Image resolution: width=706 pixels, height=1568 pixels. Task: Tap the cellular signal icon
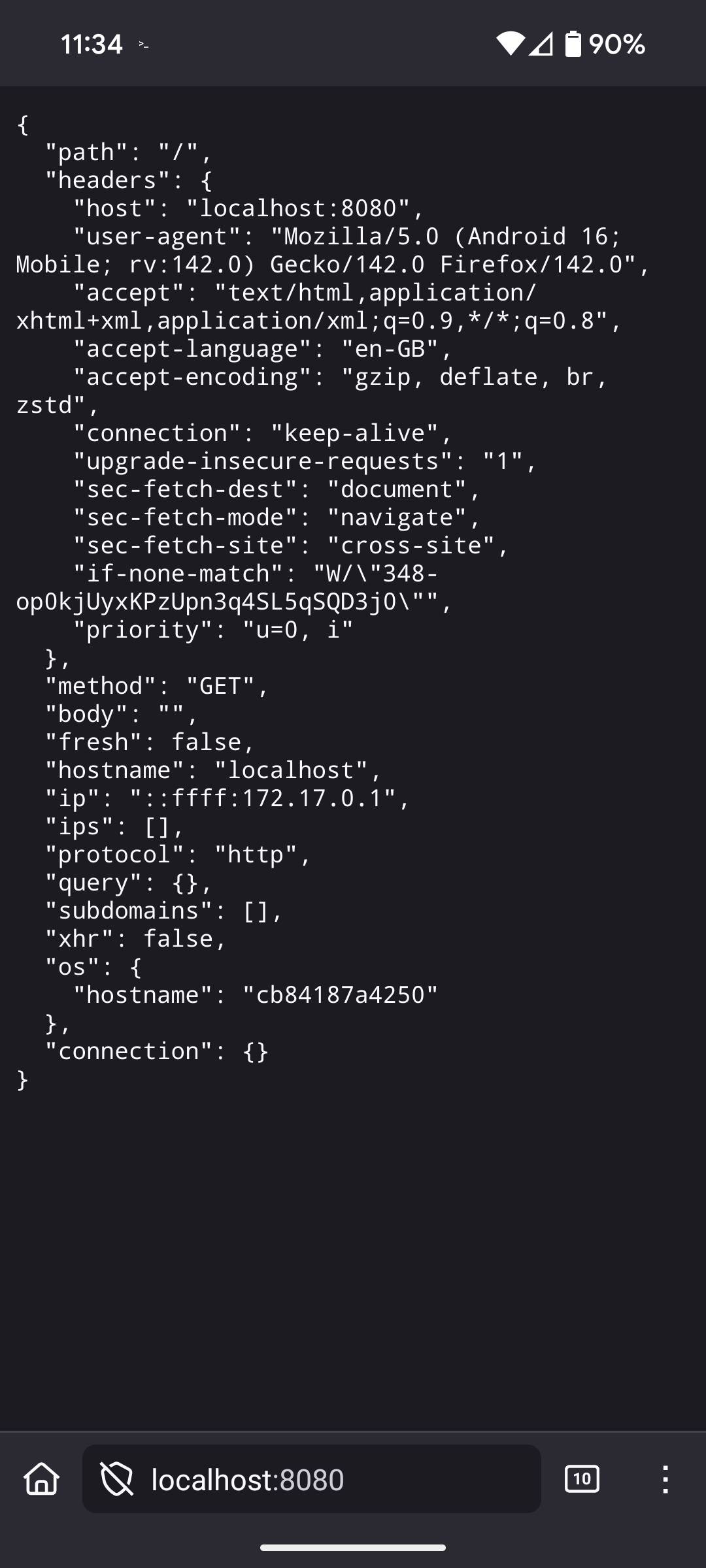pyautogui.click(x=541, y=44)
